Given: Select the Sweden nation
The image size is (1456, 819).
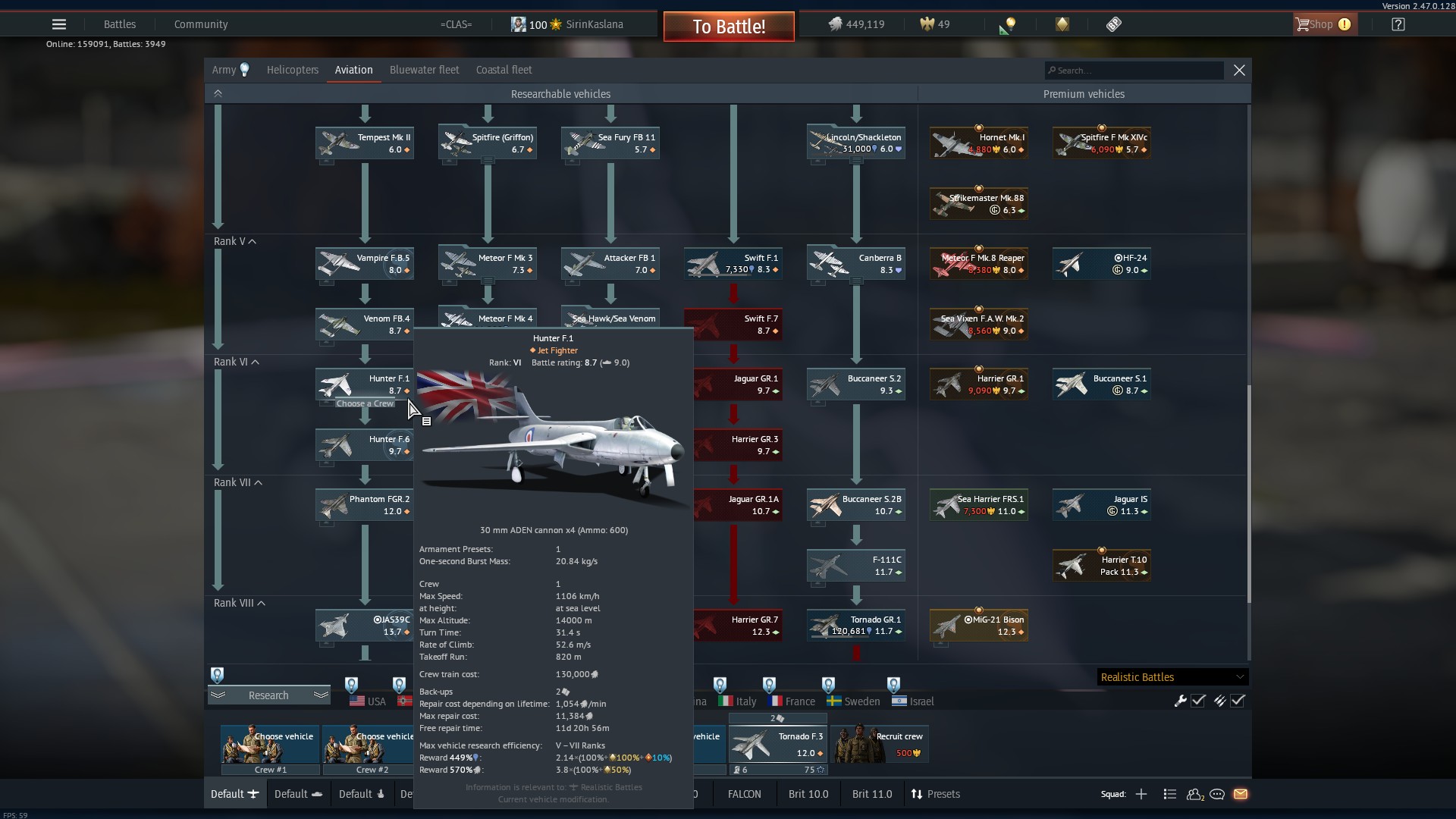Looking at the screenshot, I should point(853,701).
